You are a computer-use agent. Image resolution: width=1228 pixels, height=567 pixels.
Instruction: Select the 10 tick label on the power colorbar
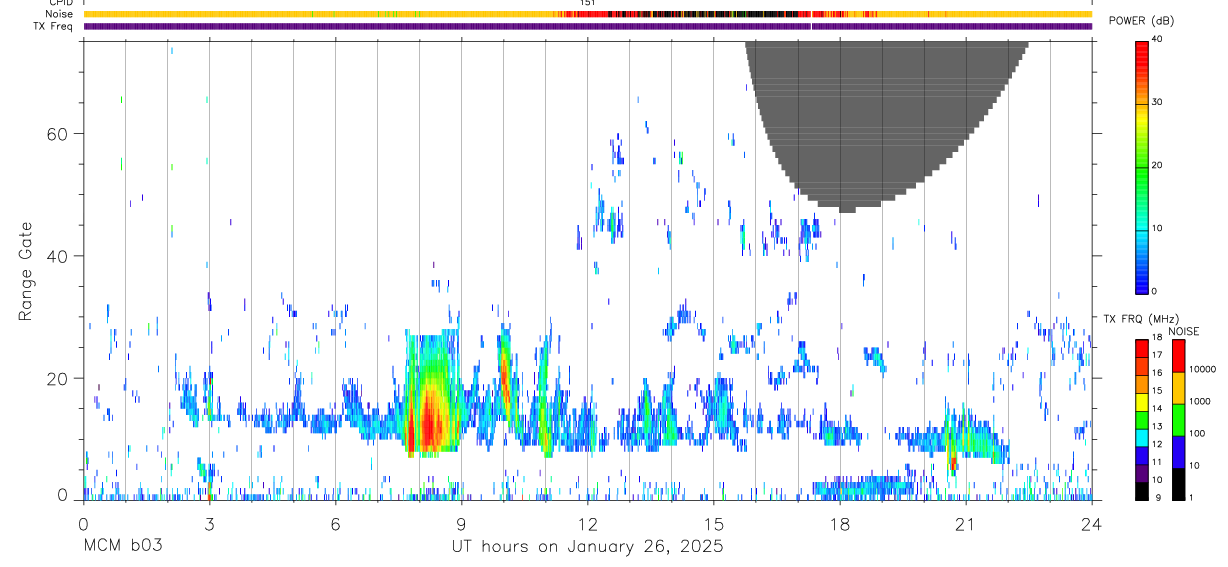[x=1157, y=228]
